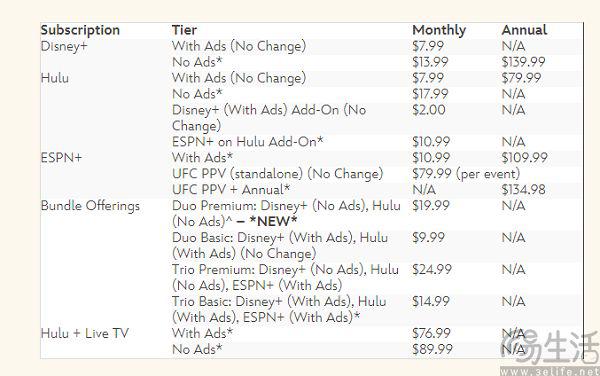Select the Disney+ subscription row label

(64, 46)
